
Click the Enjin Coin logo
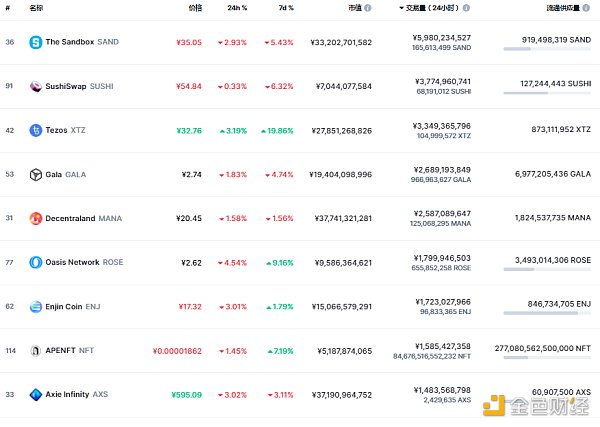[36, 306]
